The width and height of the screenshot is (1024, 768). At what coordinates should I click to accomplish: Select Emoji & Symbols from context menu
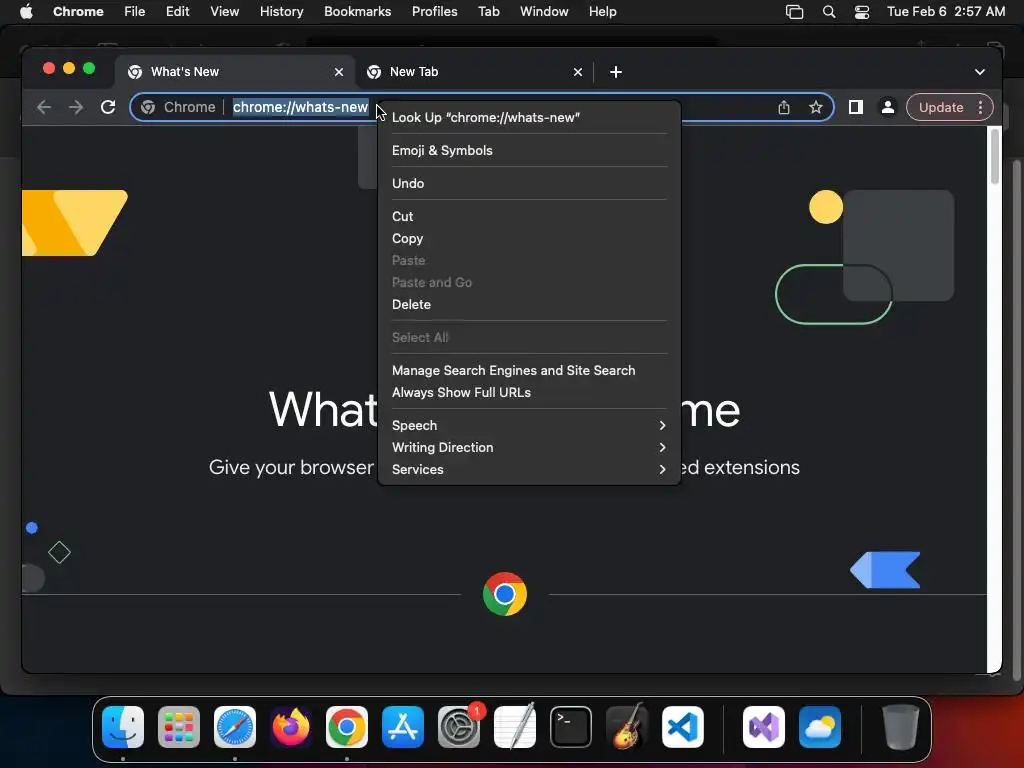click(529, 150)
